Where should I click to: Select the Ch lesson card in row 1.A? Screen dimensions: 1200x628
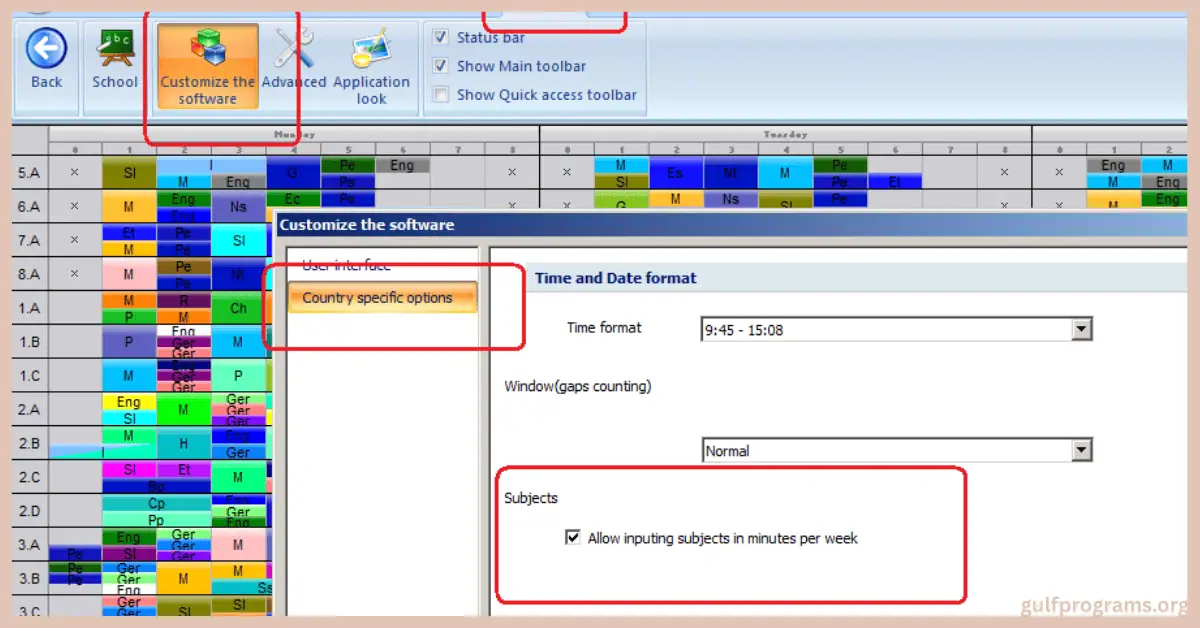click(x=238, y=308)
